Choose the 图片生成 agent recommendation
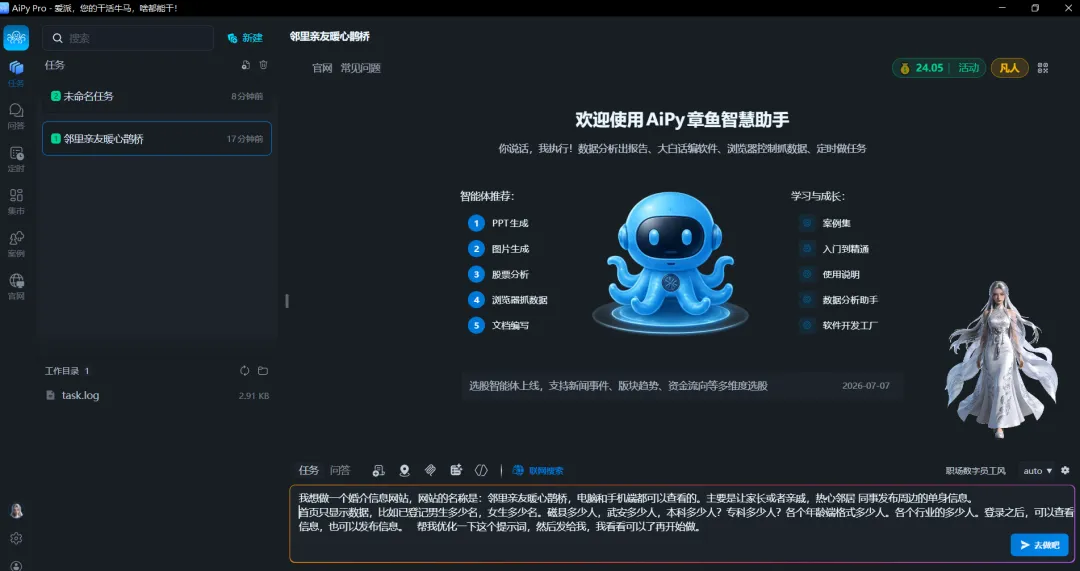 click(x=498, y=249)
